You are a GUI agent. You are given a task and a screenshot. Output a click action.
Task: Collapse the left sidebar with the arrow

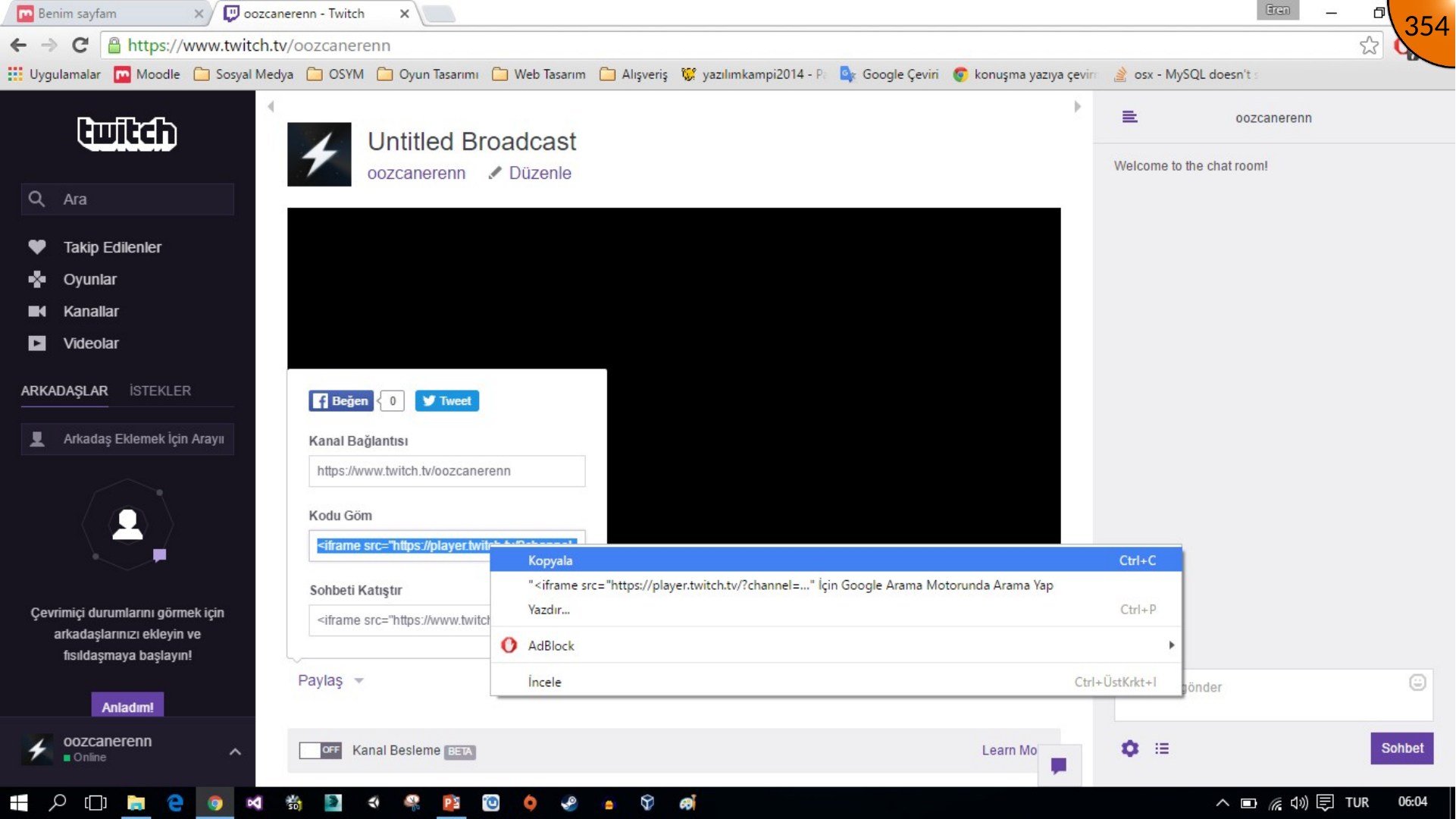click(x=271, y=107)
